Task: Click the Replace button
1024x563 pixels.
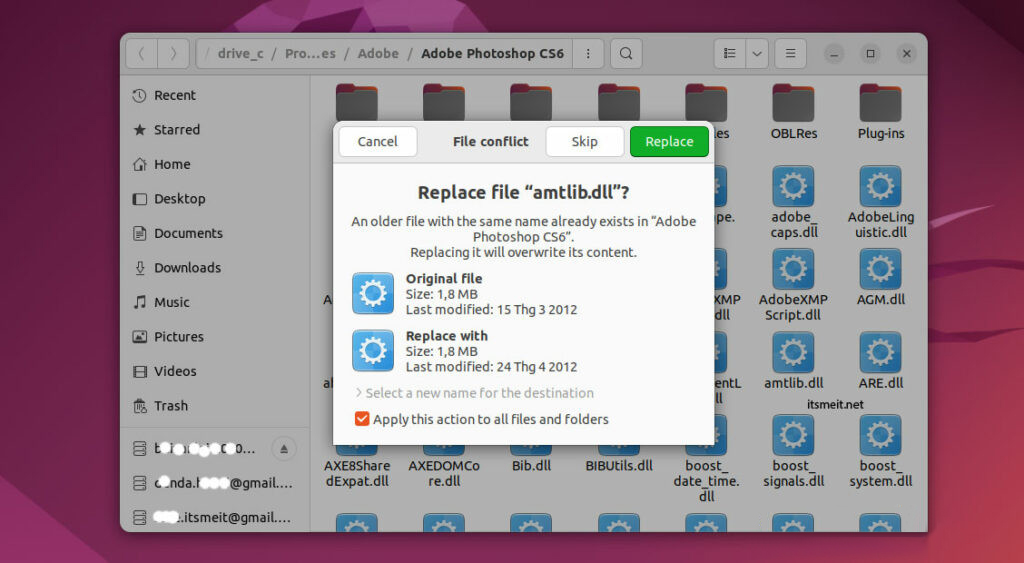Action: [669, 142]
